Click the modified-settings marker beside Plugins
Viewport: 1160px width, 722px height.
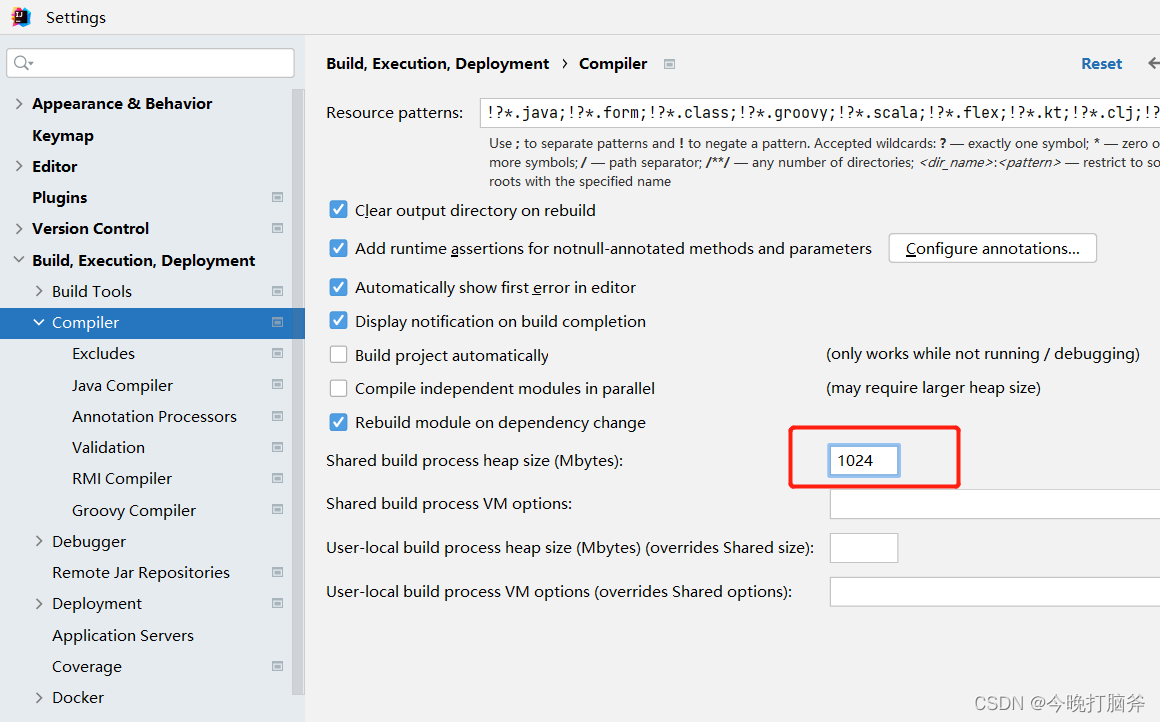(x=277, y=197)
